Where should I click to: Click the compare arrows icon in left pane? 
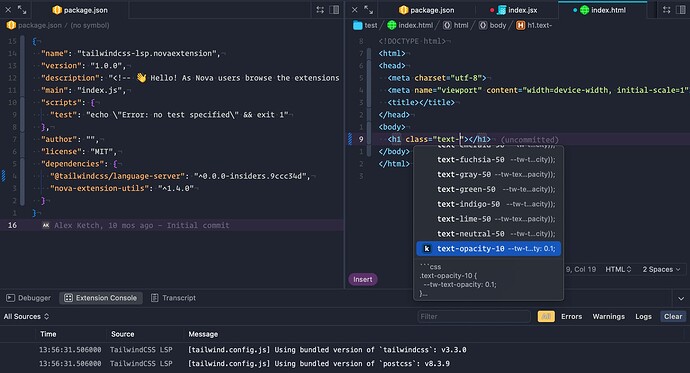click(320, 10)
